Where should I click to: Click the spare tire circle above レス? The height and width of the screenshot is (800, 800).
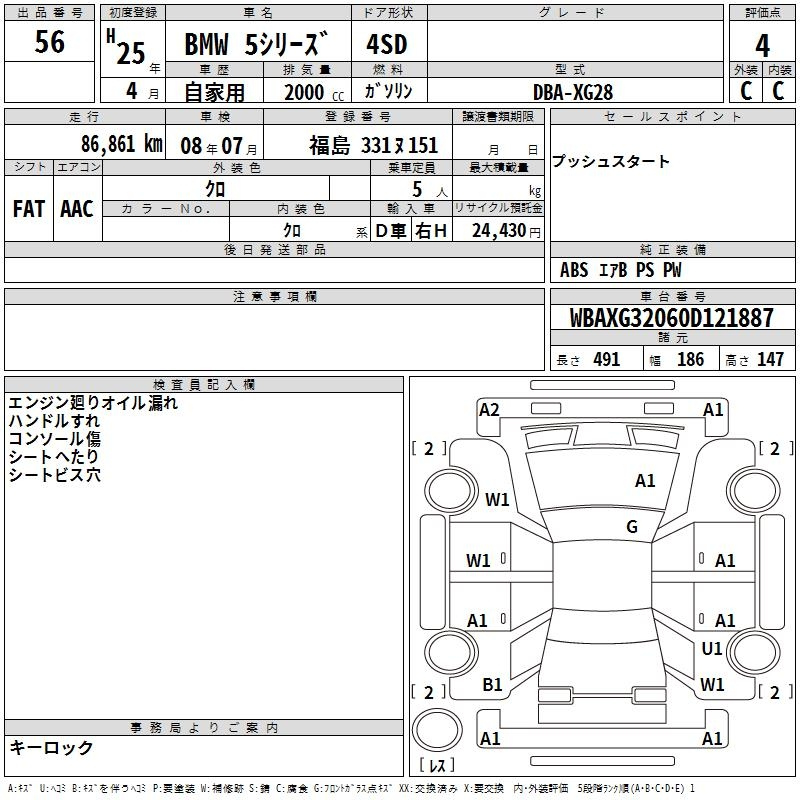[x=439, y=730]
